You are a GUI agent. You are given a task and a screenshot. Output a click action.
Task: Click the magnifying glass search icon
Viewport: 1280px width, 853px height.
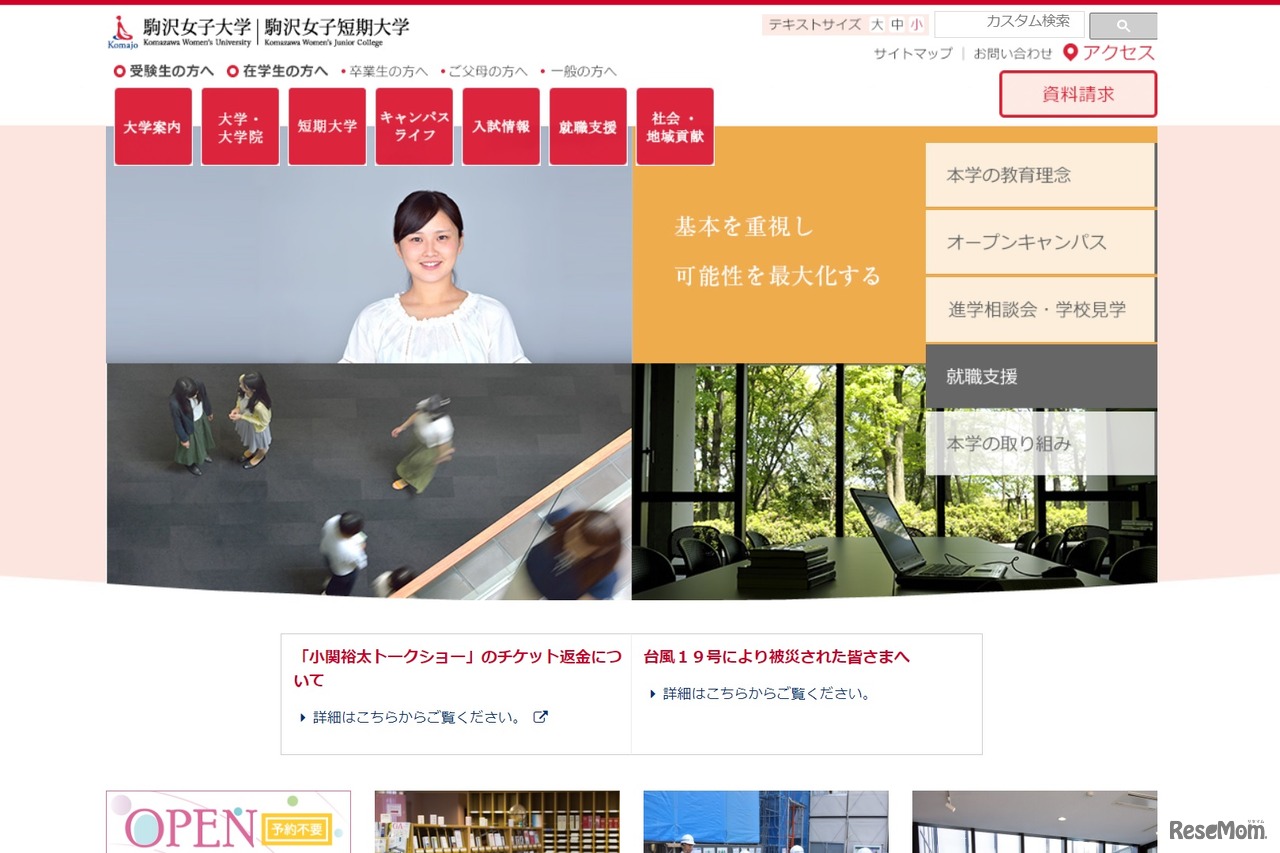pos(1122,25)
